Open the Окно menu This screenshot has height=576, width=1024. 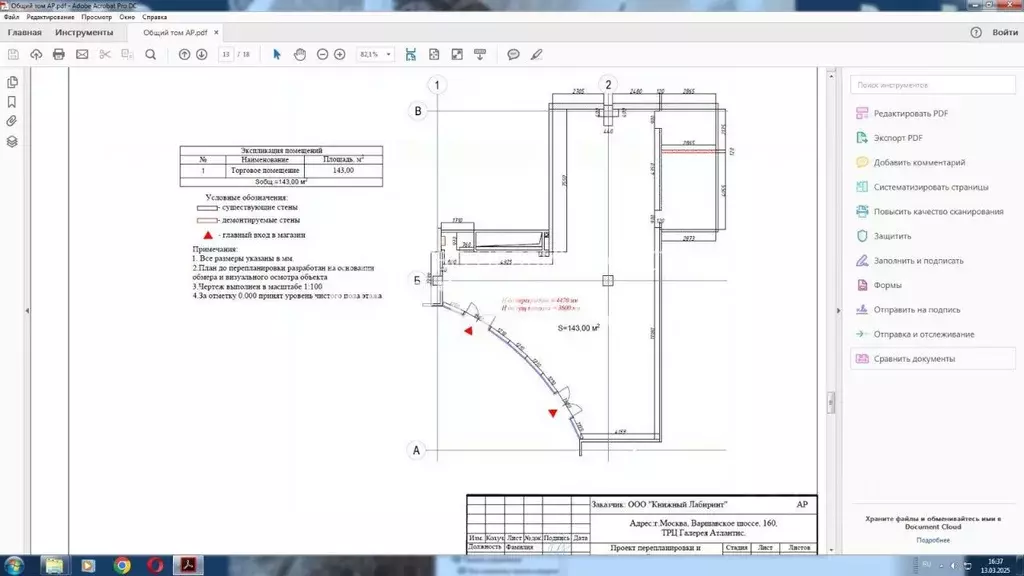click(127, 17)
